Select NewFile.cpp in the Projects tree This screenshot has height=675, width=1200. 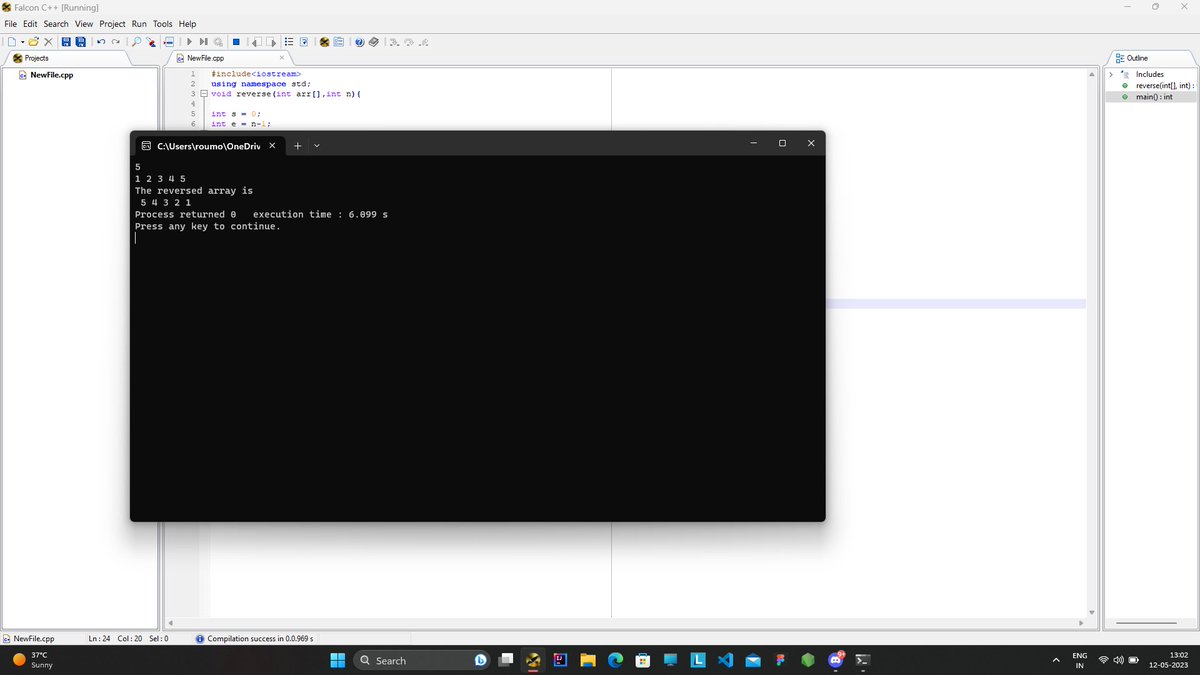pyautogui.click(x=51, y=75)
